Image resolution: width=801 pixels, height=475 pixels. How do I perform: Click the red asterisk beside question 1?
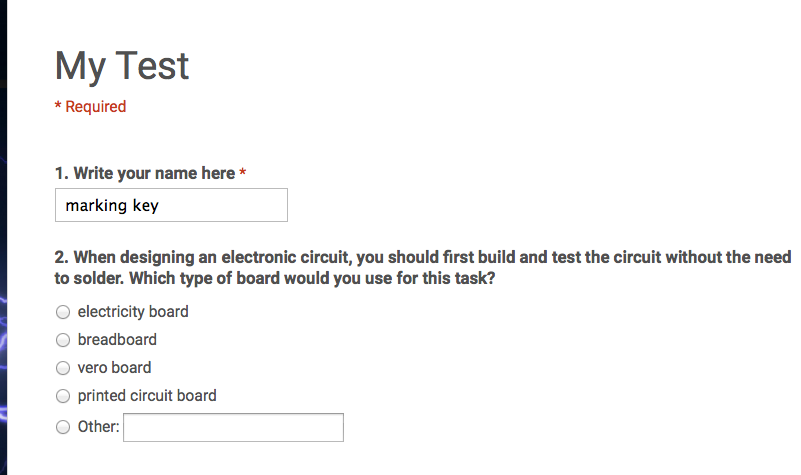pos(243,172)
